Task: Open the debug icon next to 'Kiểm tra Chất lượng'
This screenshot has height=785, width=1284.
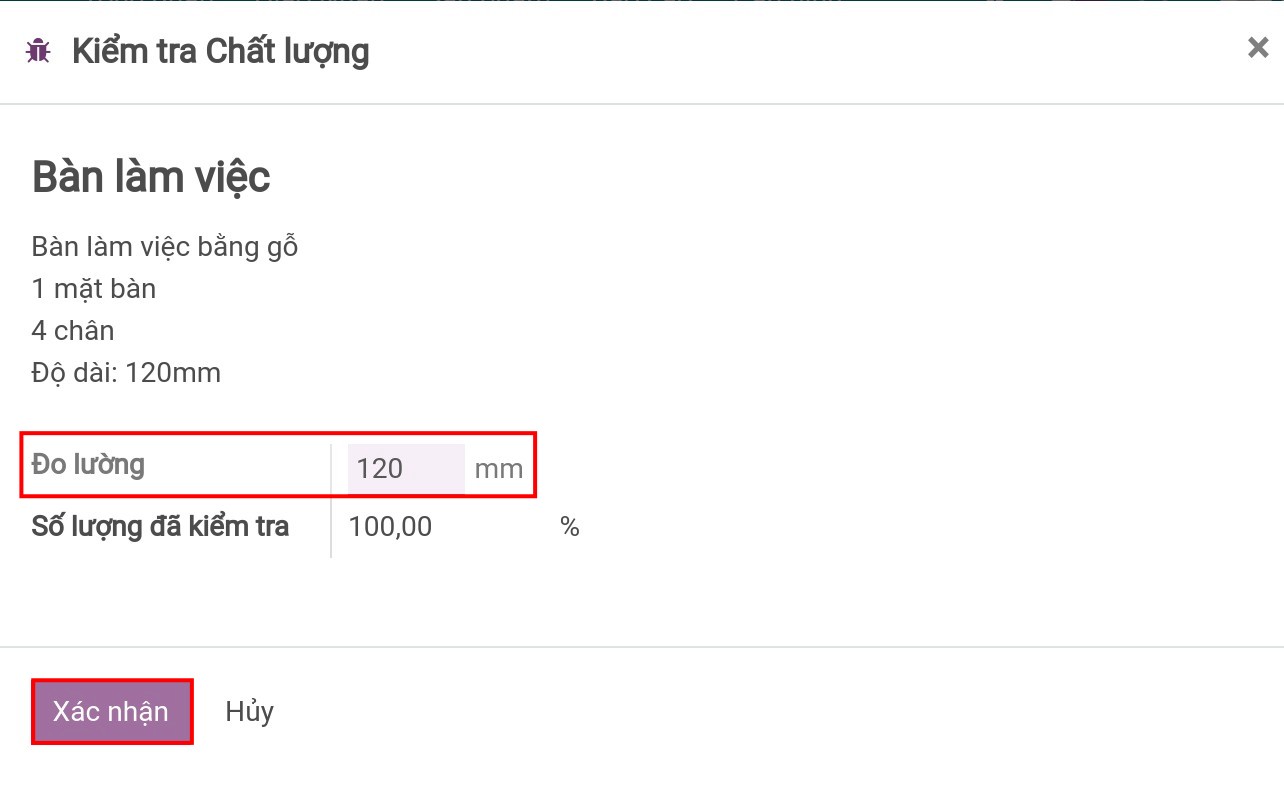Action: (38, 50)
